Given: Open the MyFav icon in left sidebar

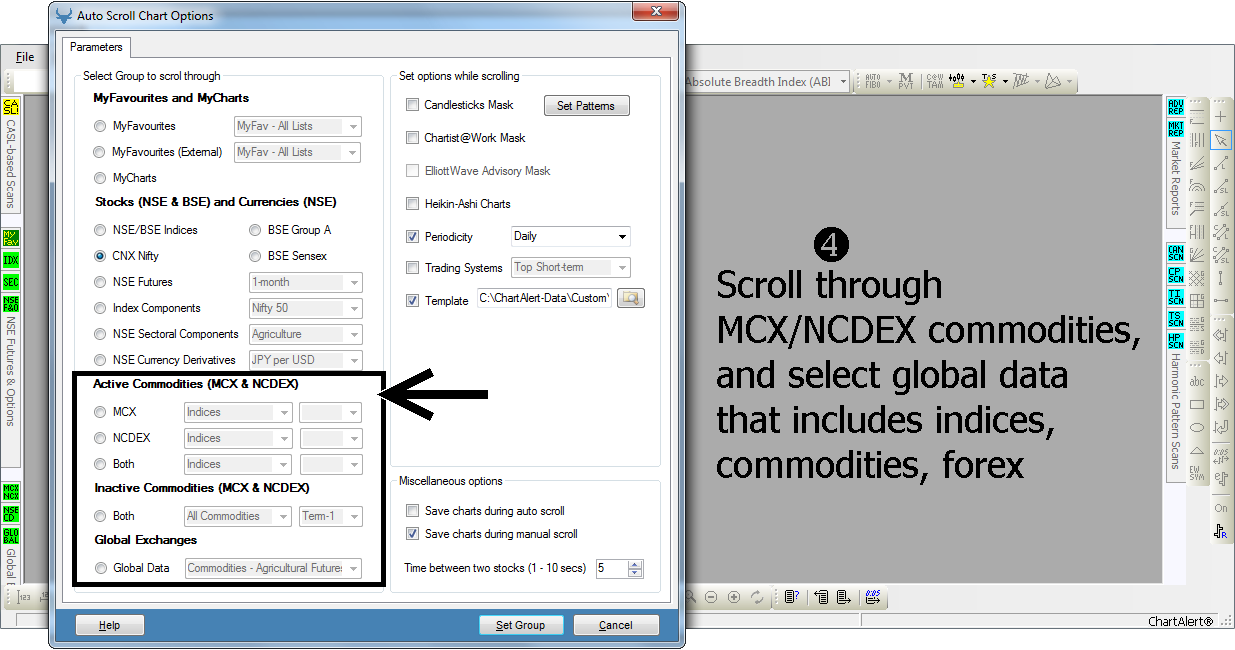Looking at the screenshot, I should [x=12, y=237].
